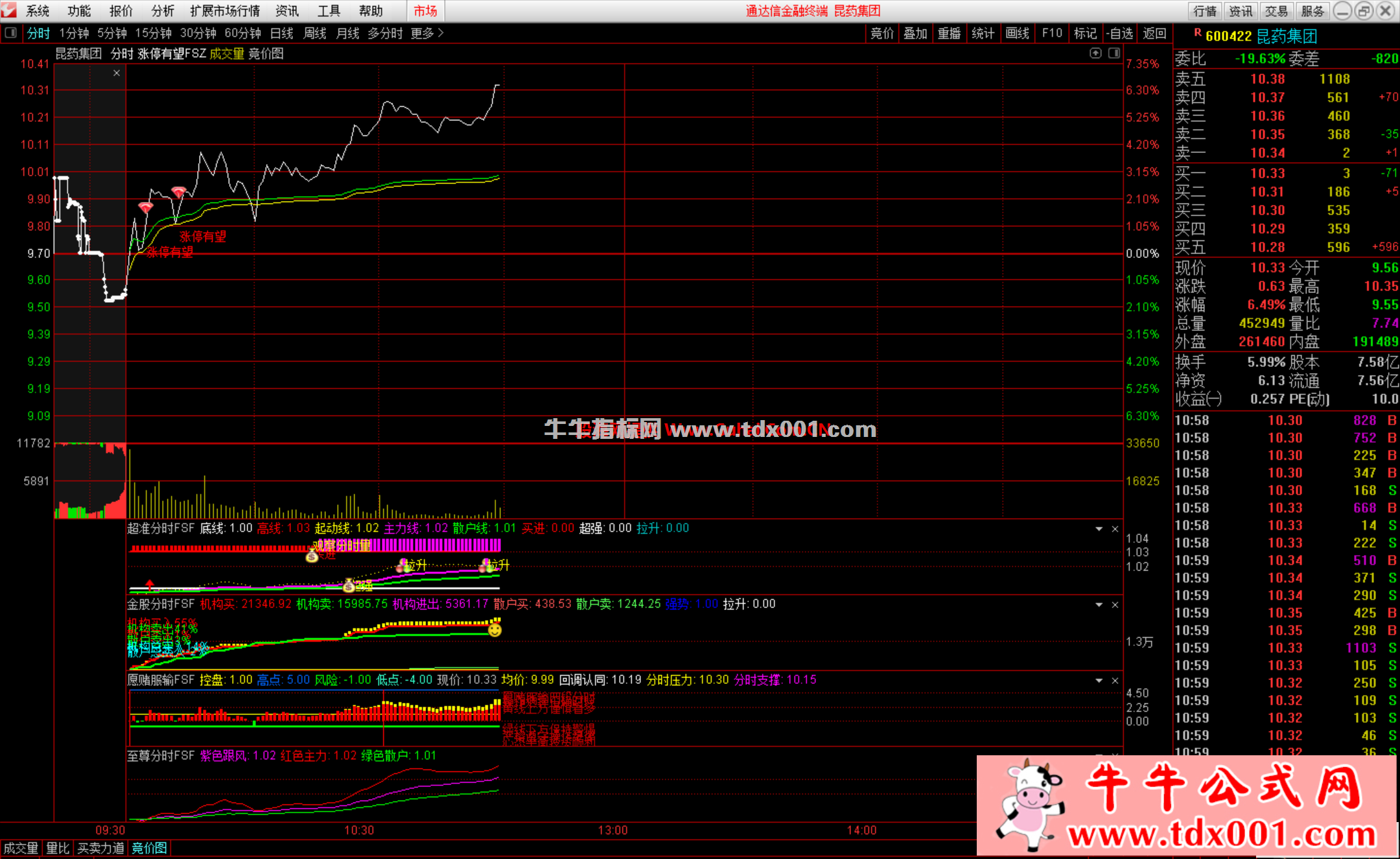Select the 买卖力道 bottom tab
The image size is (1400, 859).
tap(100, 848)
